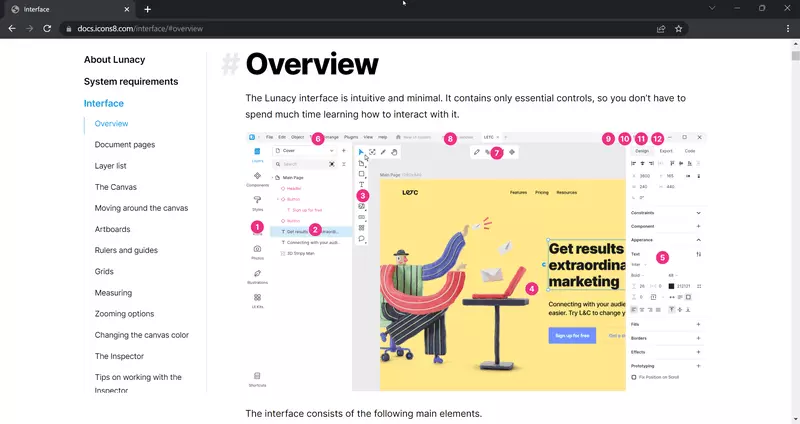800x424 pixels.
Task: Bookmark this page with the star icon
Action: [x=679, y=29]
